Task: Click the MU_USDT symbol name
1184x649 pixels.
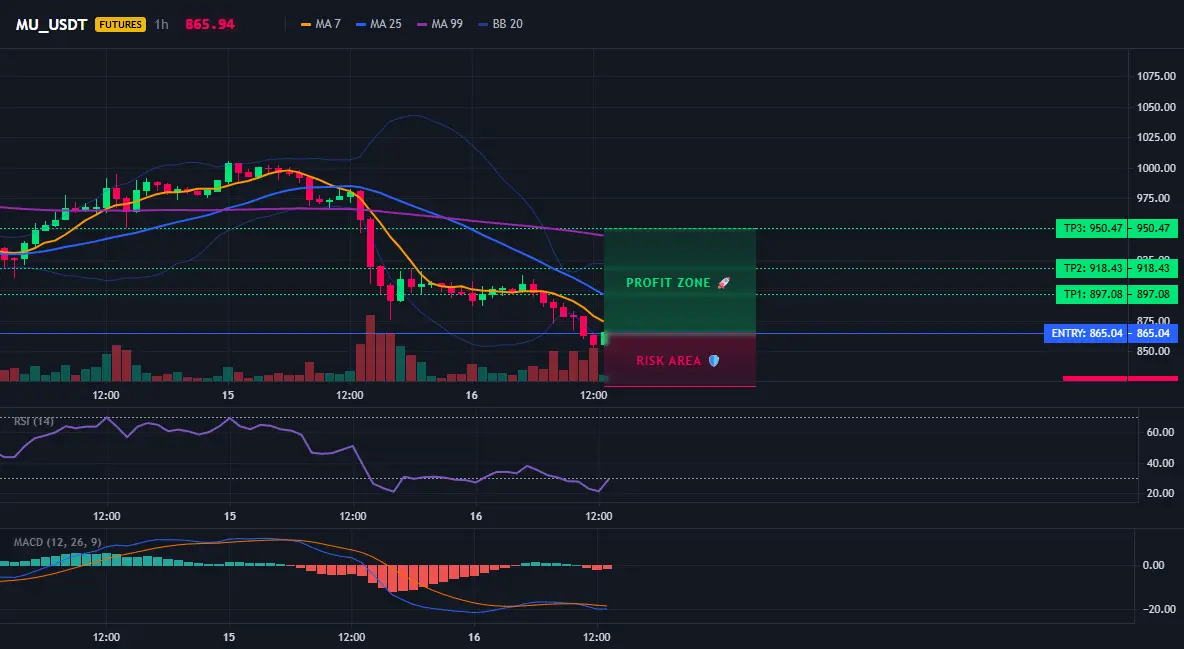Action: 51,24
